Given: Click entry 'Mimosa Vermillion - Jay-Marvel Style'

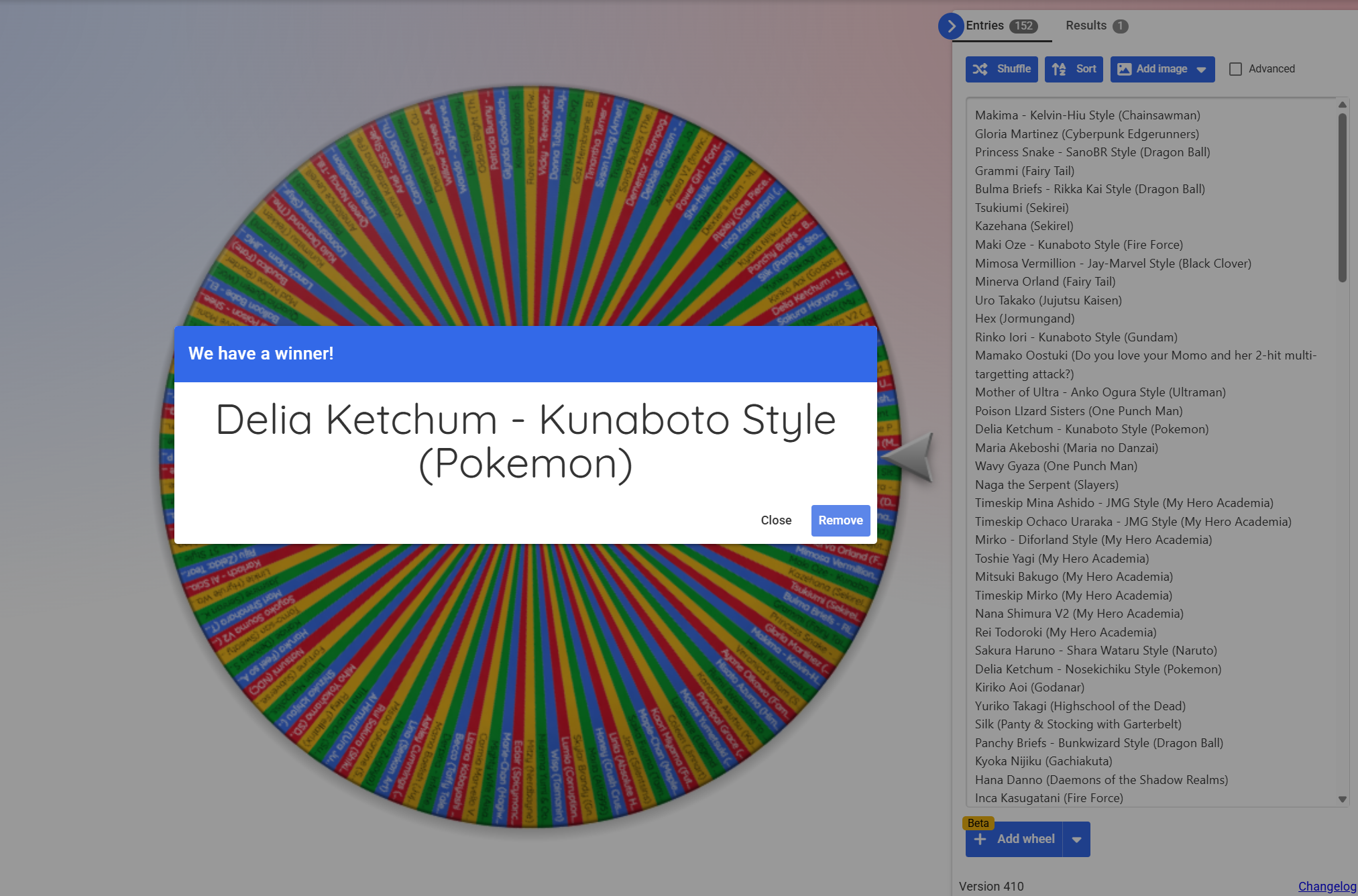Looking at the screenshot, I should 1113,264.
